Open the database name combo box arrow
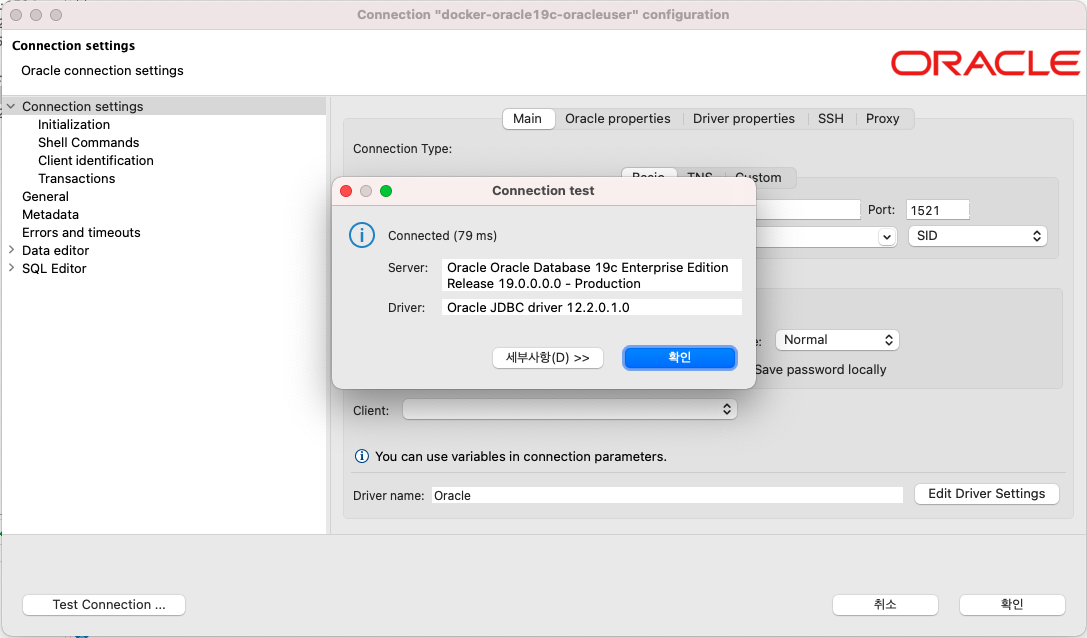 coord(887,236)
